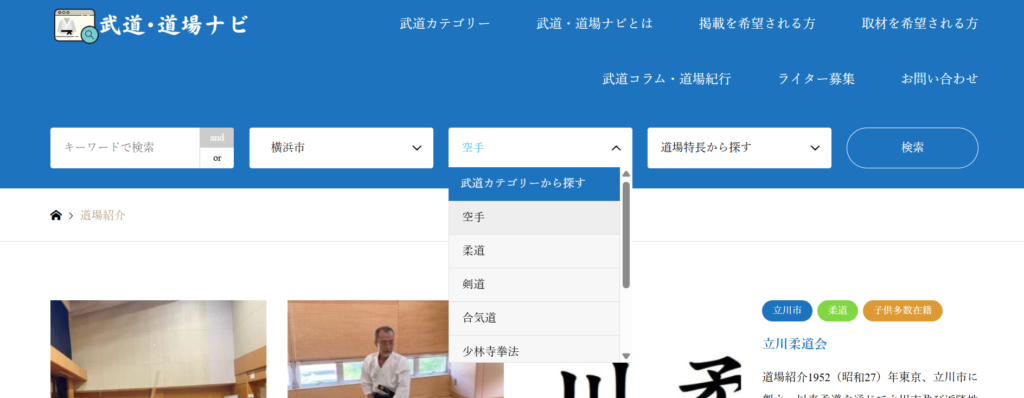Open the 武道カテゴリー menu item
This screenshot has width=1024, height=398.
point(445,24)
